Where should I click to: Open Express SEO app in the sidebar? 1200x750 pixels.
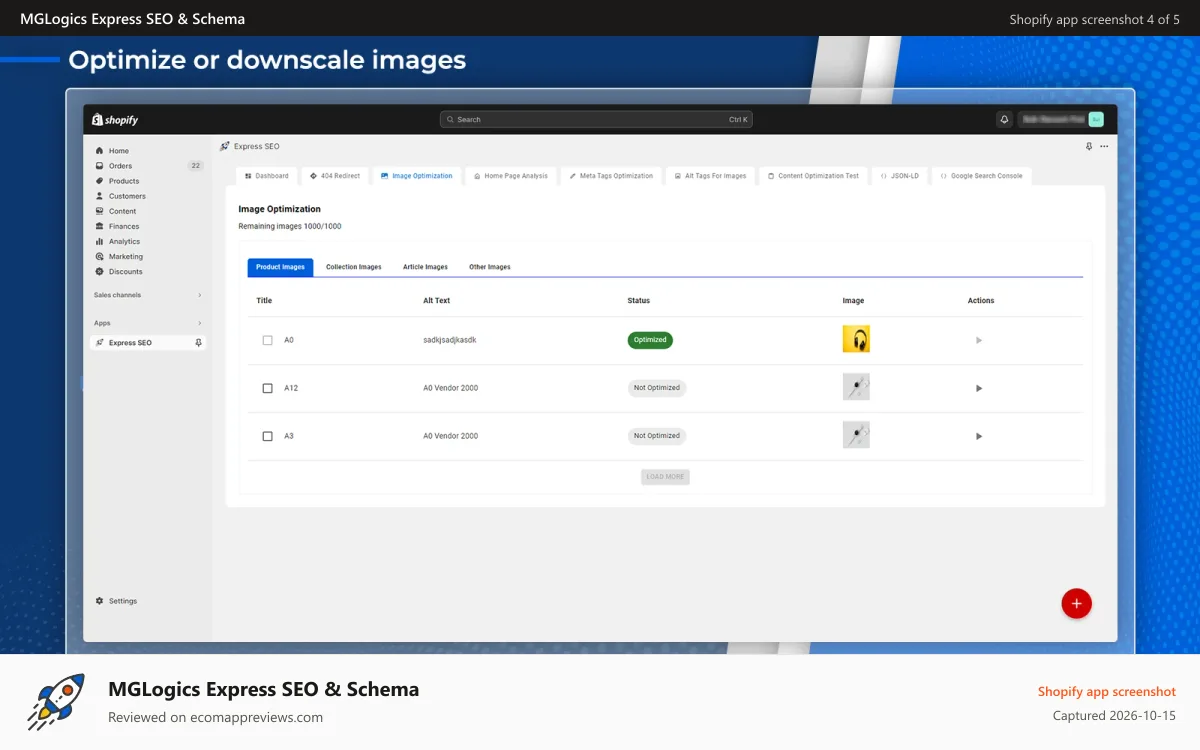point(148,343)
